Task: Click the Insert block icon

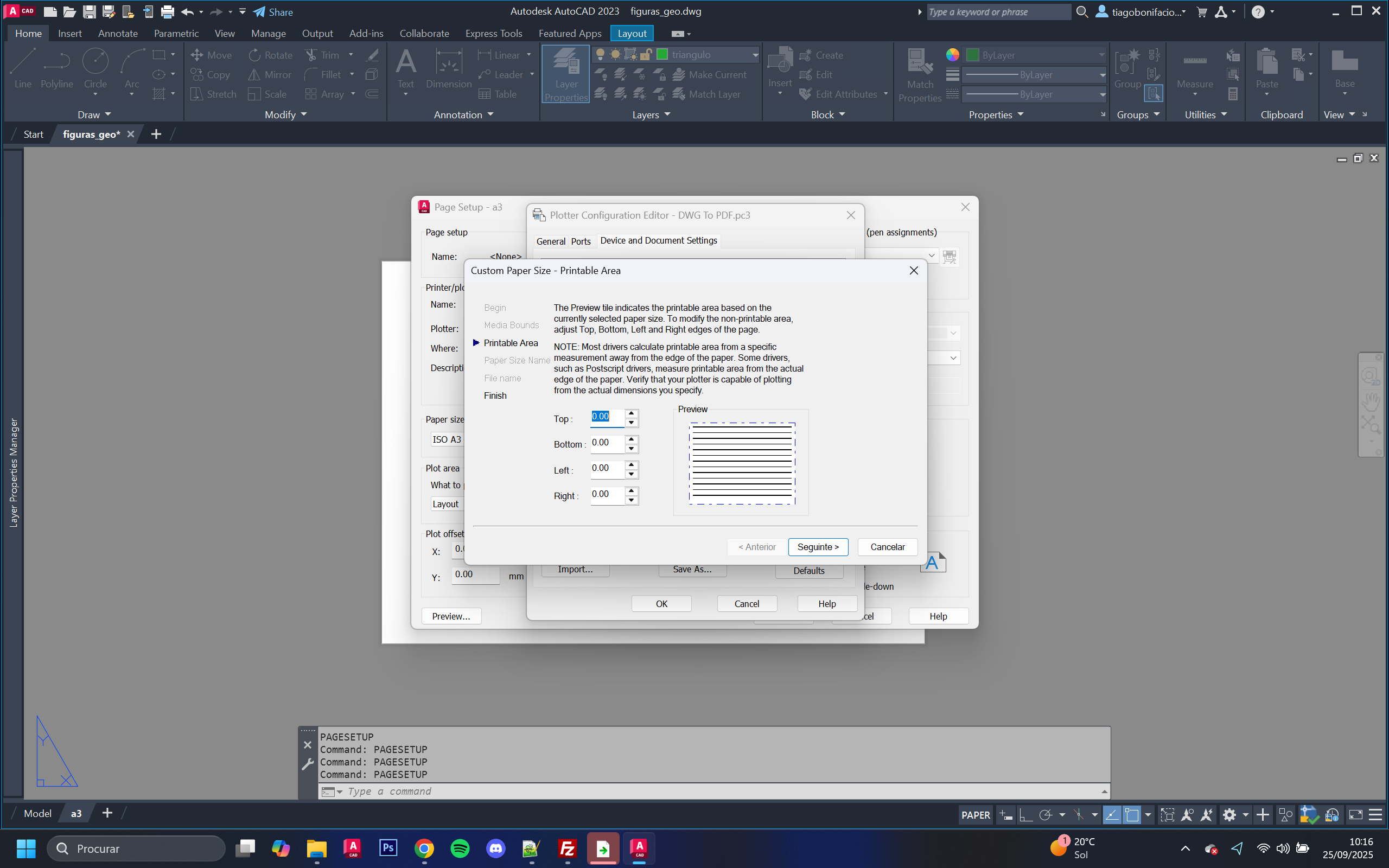Action: tap(780, 61)
